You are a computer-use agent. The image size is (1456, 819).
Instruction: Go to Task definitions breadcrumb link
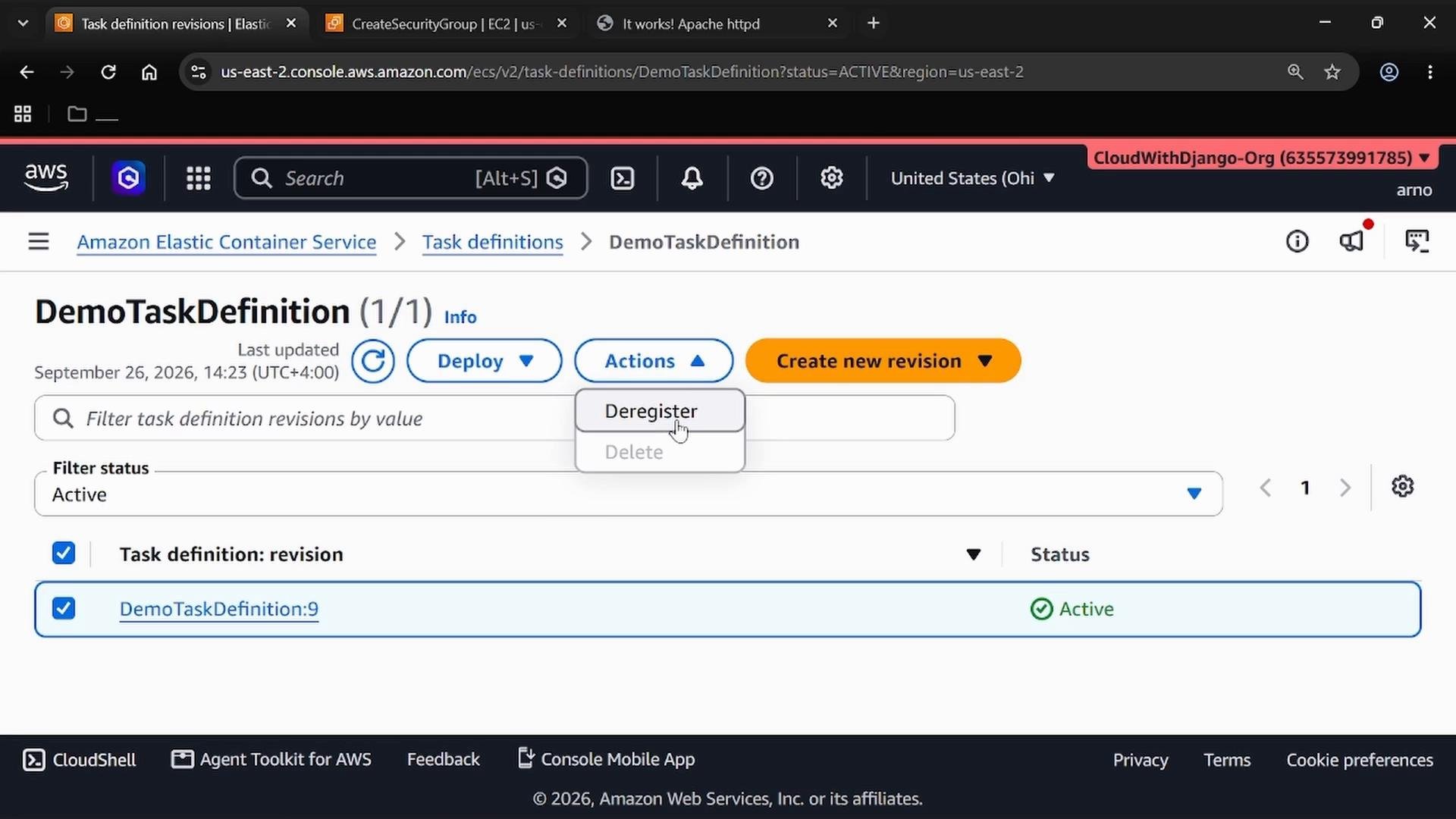point(493,242)
